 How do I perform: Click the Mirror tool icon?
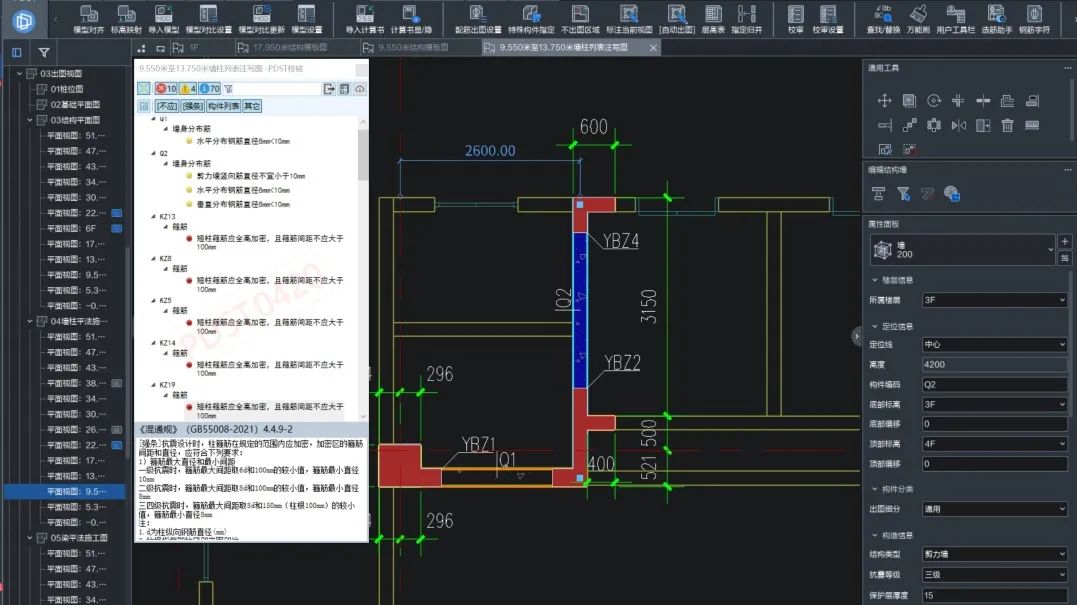[958, 126]
